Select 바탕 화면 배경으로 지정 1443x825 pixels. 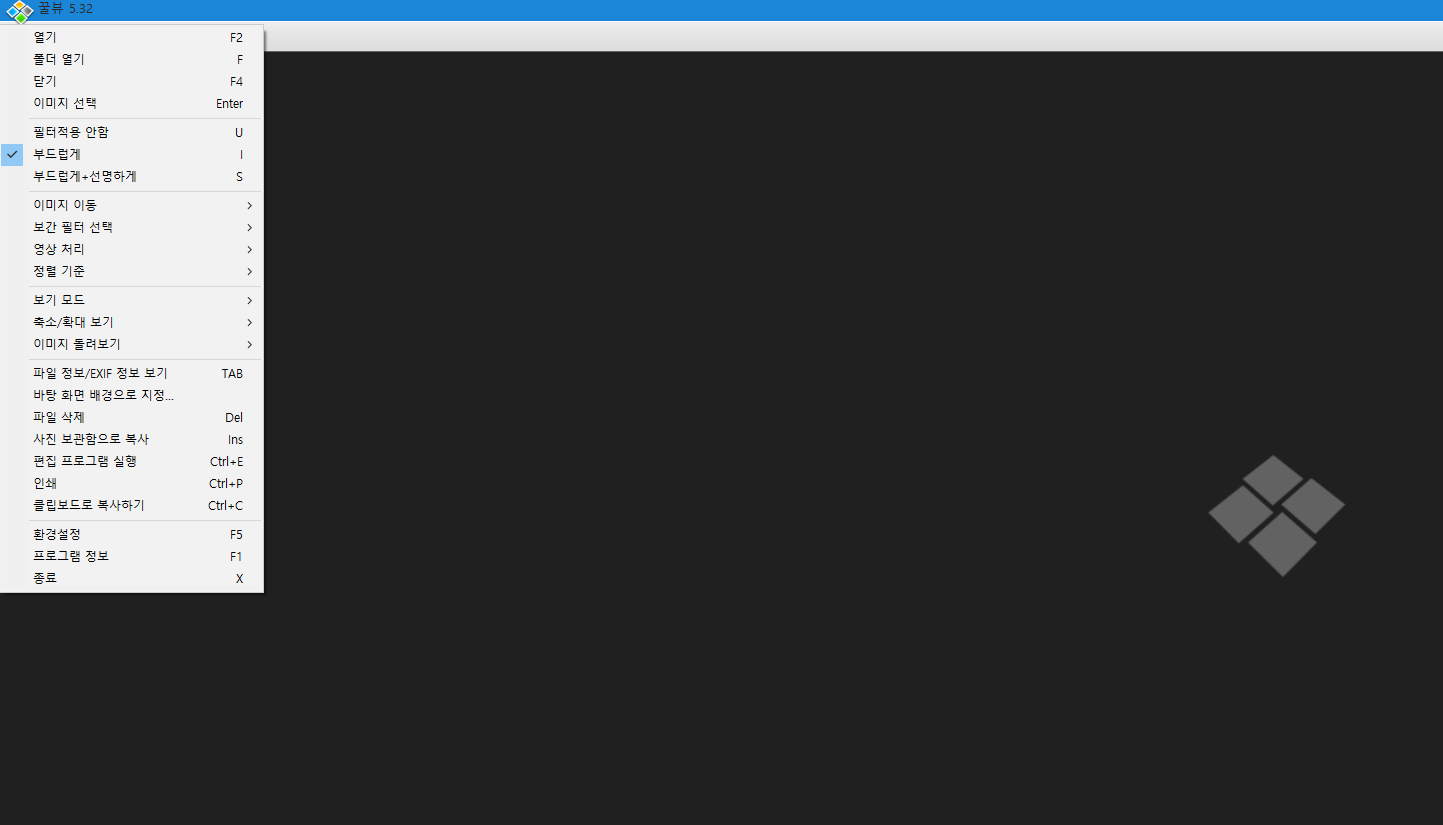132,395
